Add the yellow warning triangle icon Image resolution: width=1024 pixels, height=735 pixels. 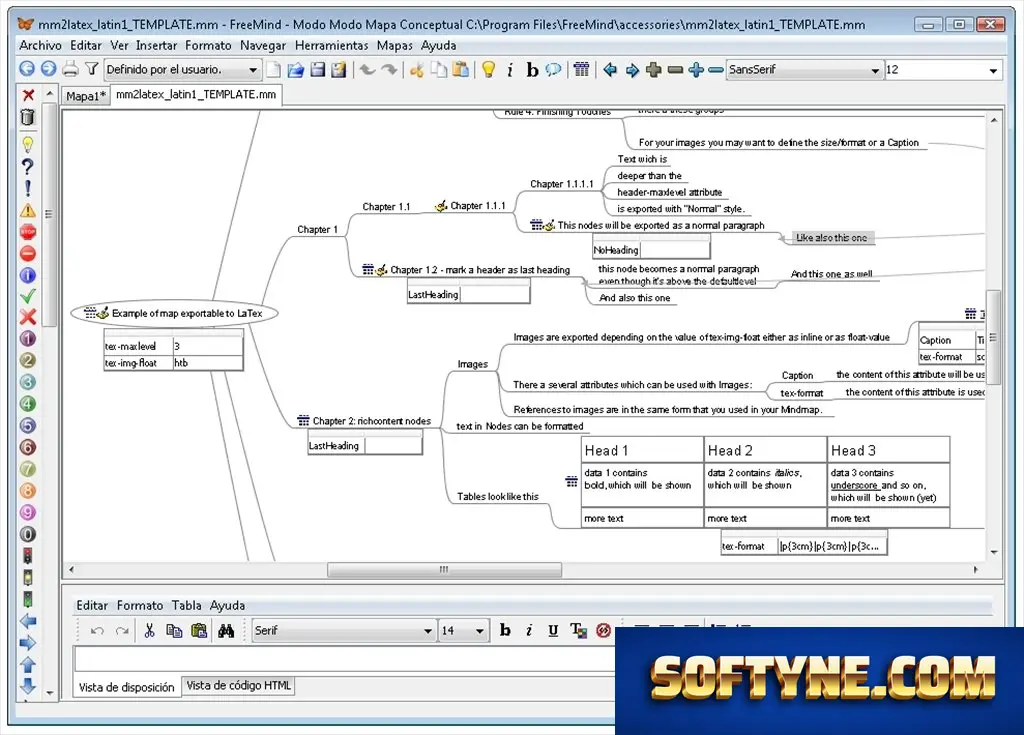click(27, 210)
